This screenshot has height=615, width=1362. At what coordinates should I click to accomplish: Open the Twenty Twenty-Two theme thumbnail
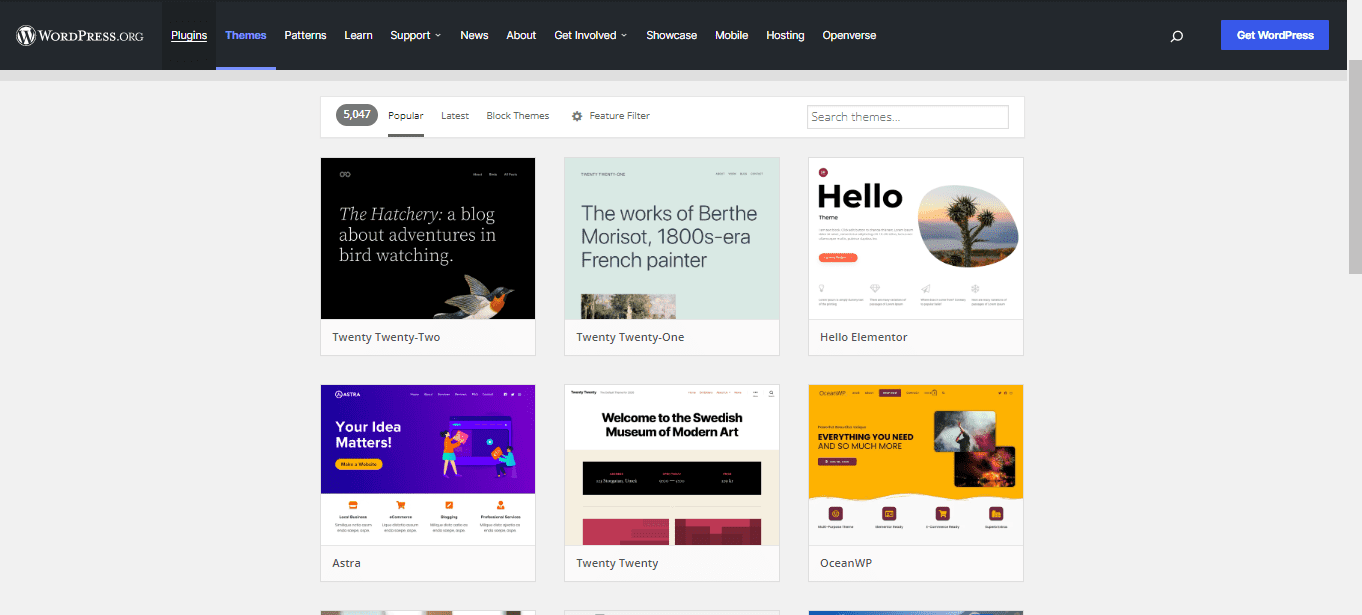point(428,238)
